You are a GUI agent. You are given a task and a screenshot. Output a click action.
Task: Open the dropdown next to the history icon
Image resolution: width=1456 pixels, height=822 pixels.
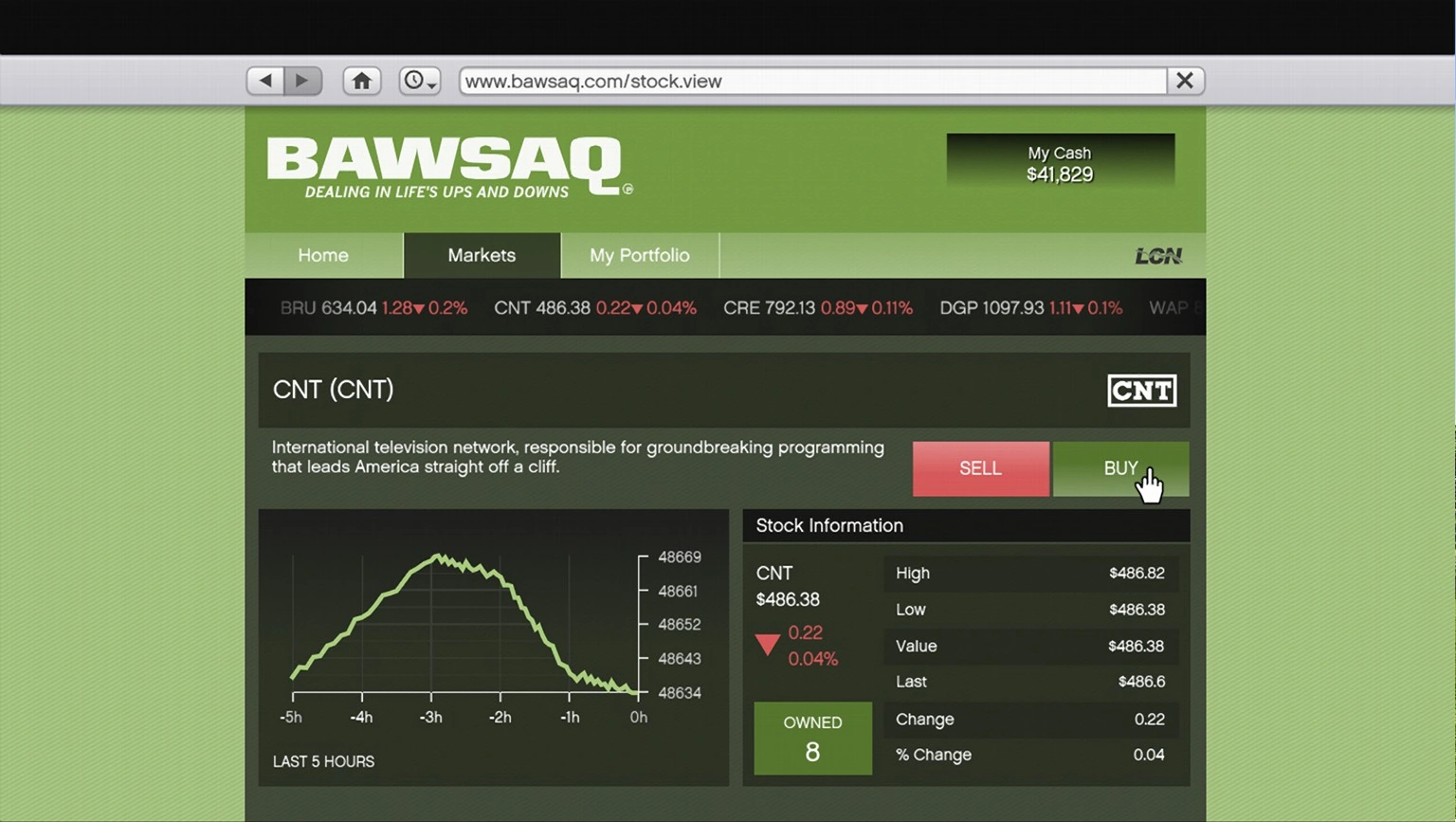(x=432, y=86)
